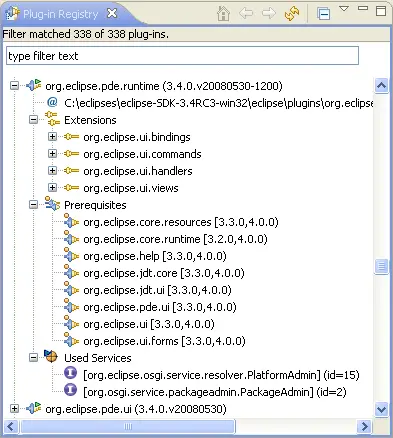
Task: Collapse the Extensions node
Action: [33, 120]
